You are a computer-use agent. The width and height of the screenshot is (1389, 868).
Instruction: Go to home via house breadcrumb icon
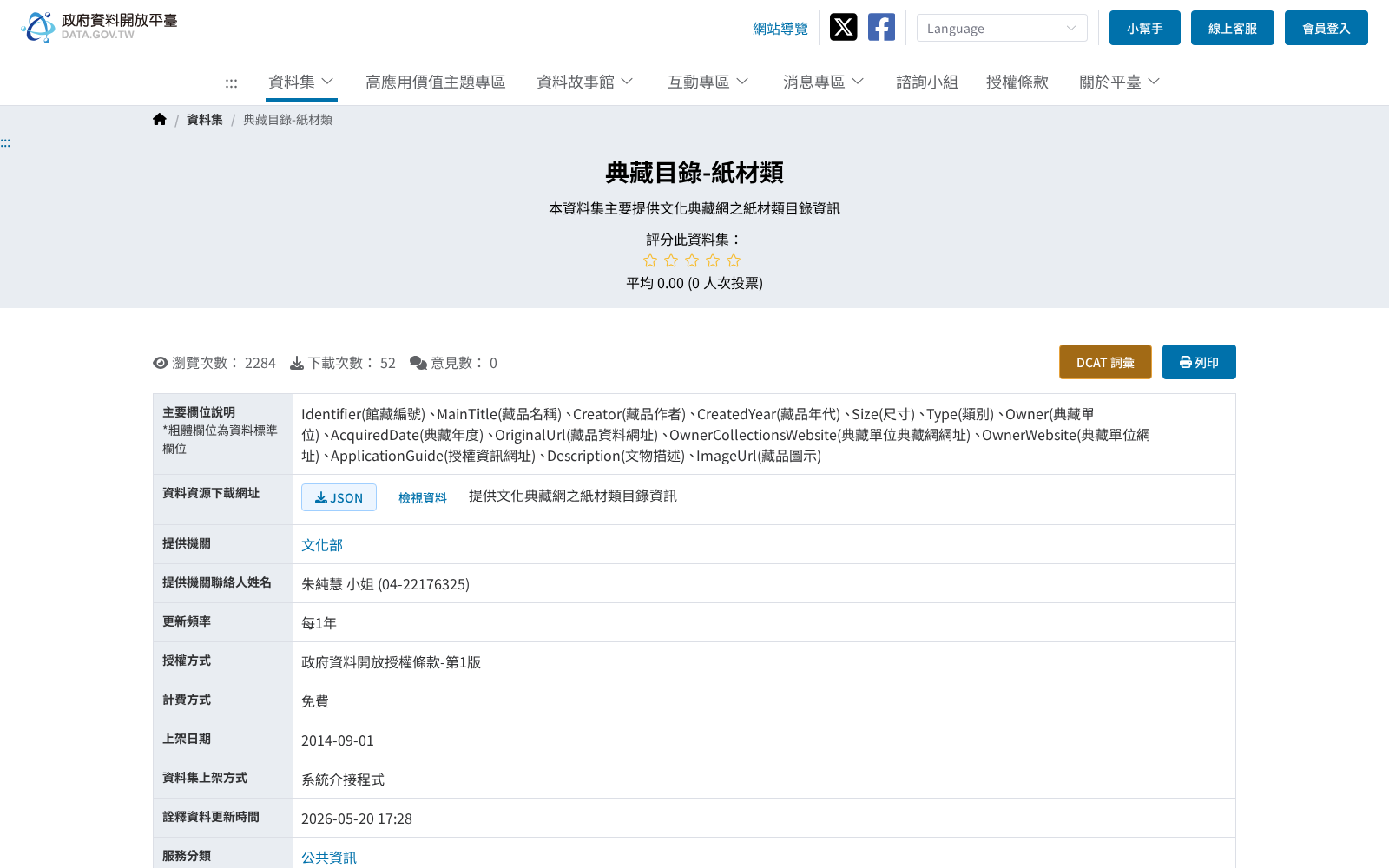(160, 120)
